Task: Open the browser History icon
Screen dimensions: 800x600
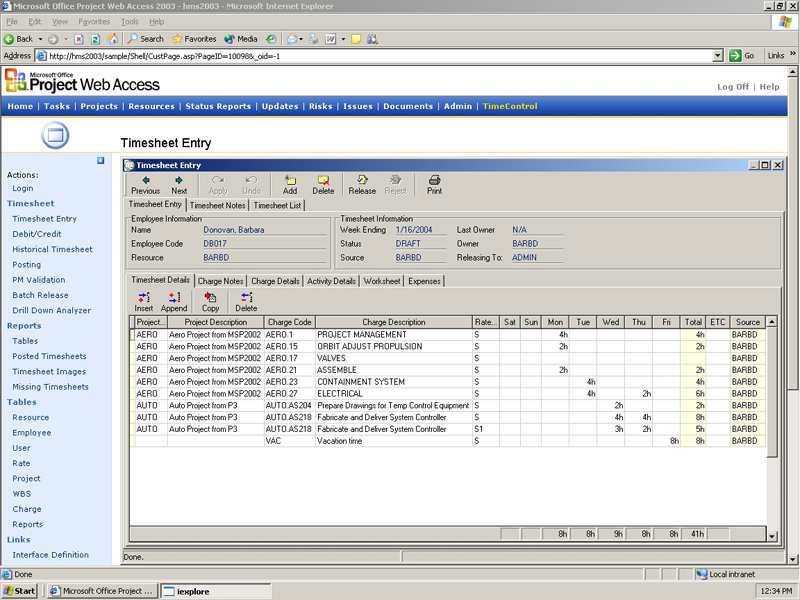Action: [x=271, y=39]
